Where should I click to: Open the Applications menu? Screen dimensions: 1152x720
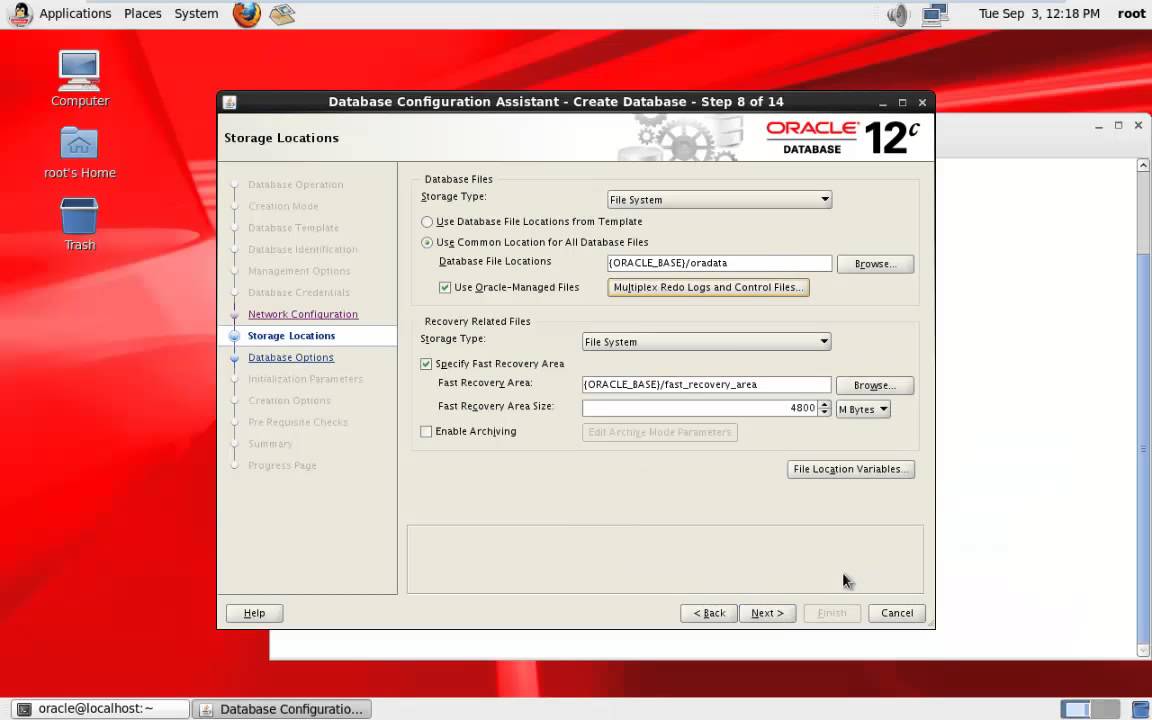[75, 14]
